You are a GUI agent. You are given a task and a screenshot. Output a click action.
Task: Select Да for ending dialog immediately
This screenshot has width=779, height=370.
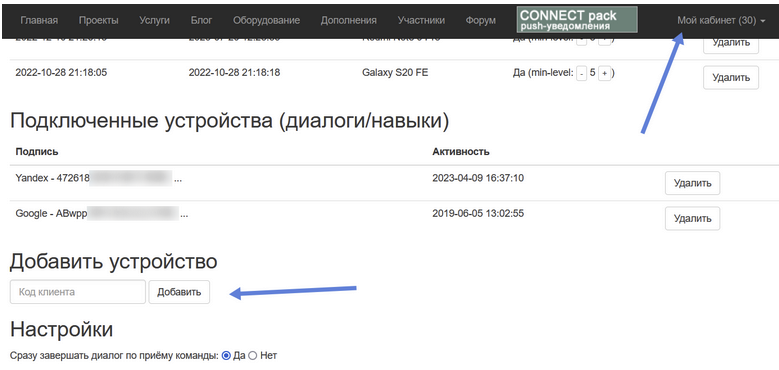coord(227,356)
